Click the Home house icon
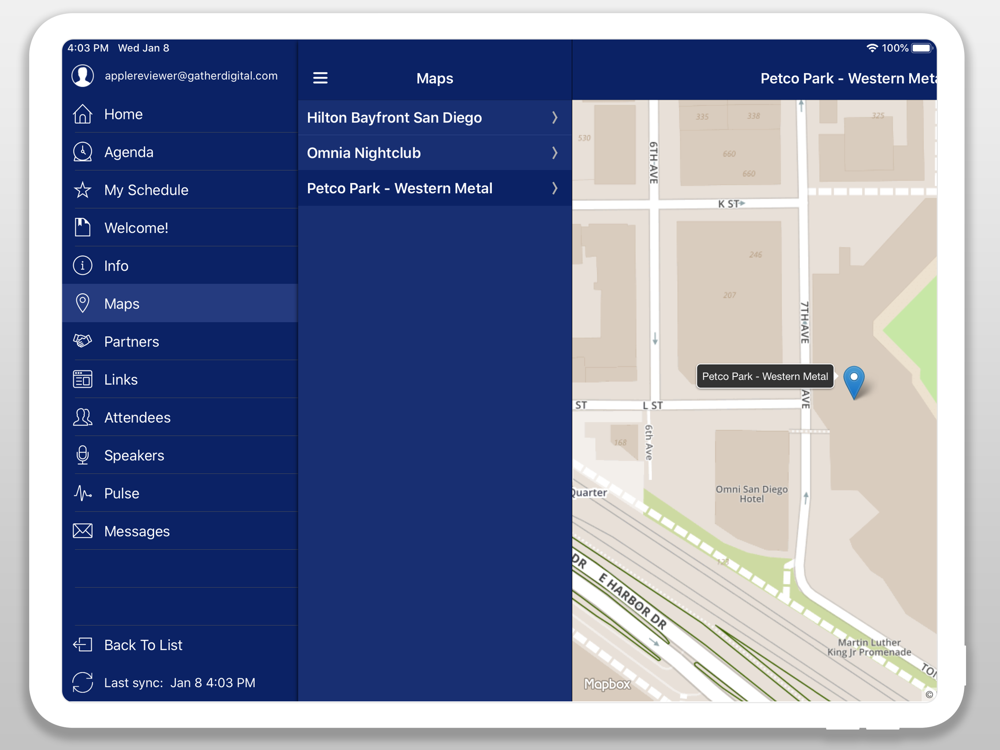The height and width of the screenshot is (750, 1000). [82, 114]
